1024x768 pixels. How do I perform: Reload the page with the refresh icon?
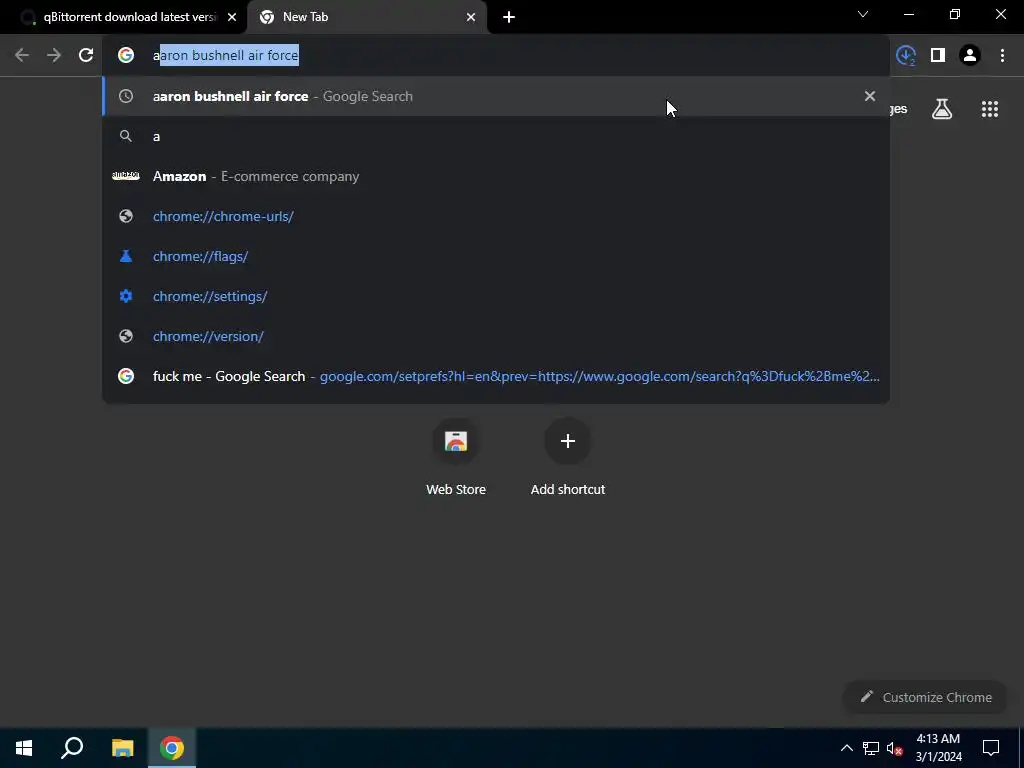pyautogui.click(x=86, y=56)
